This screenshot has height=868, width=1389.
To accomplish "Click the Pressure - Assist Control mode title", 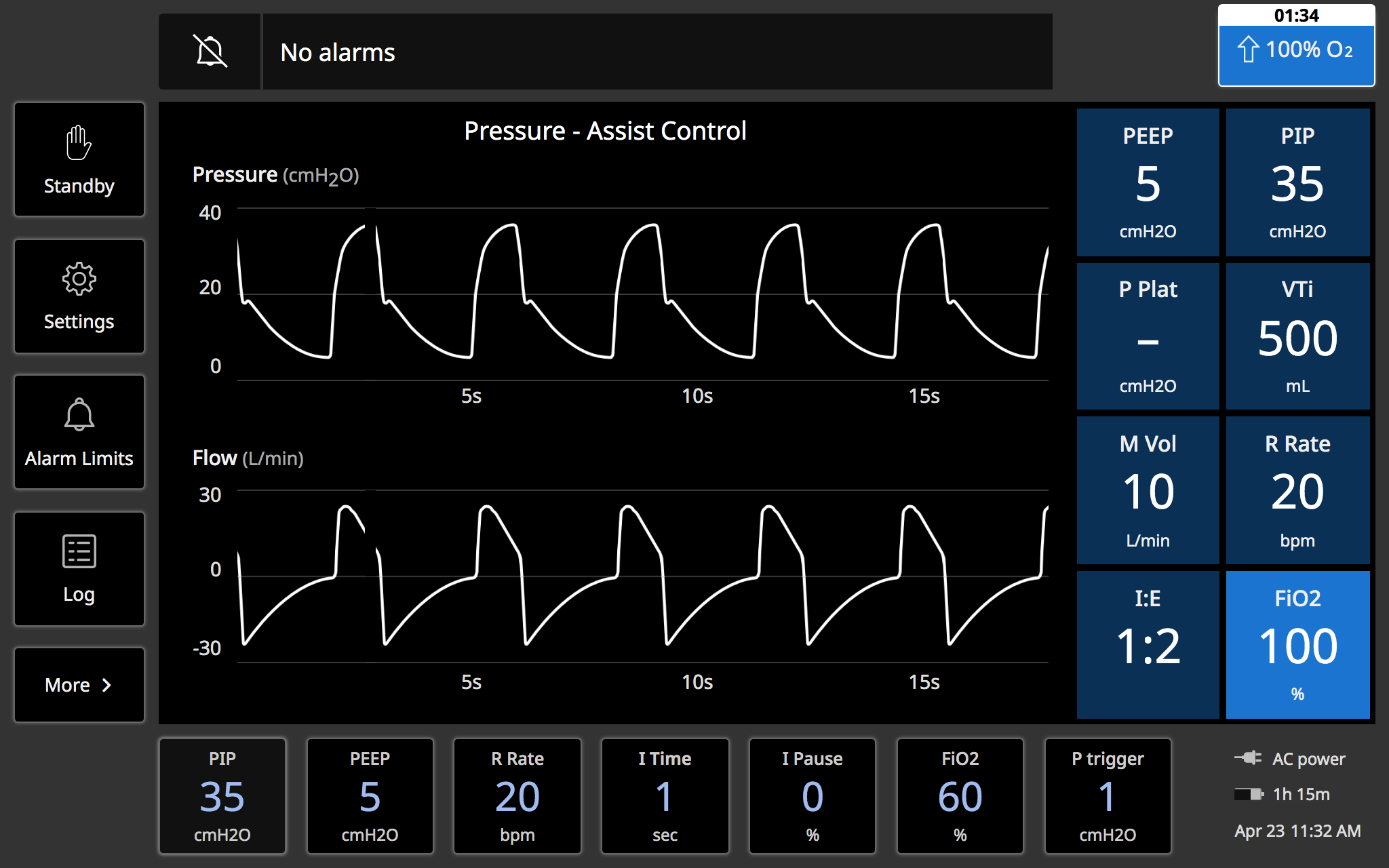I will pyautogui.click(x=605, y=131).
